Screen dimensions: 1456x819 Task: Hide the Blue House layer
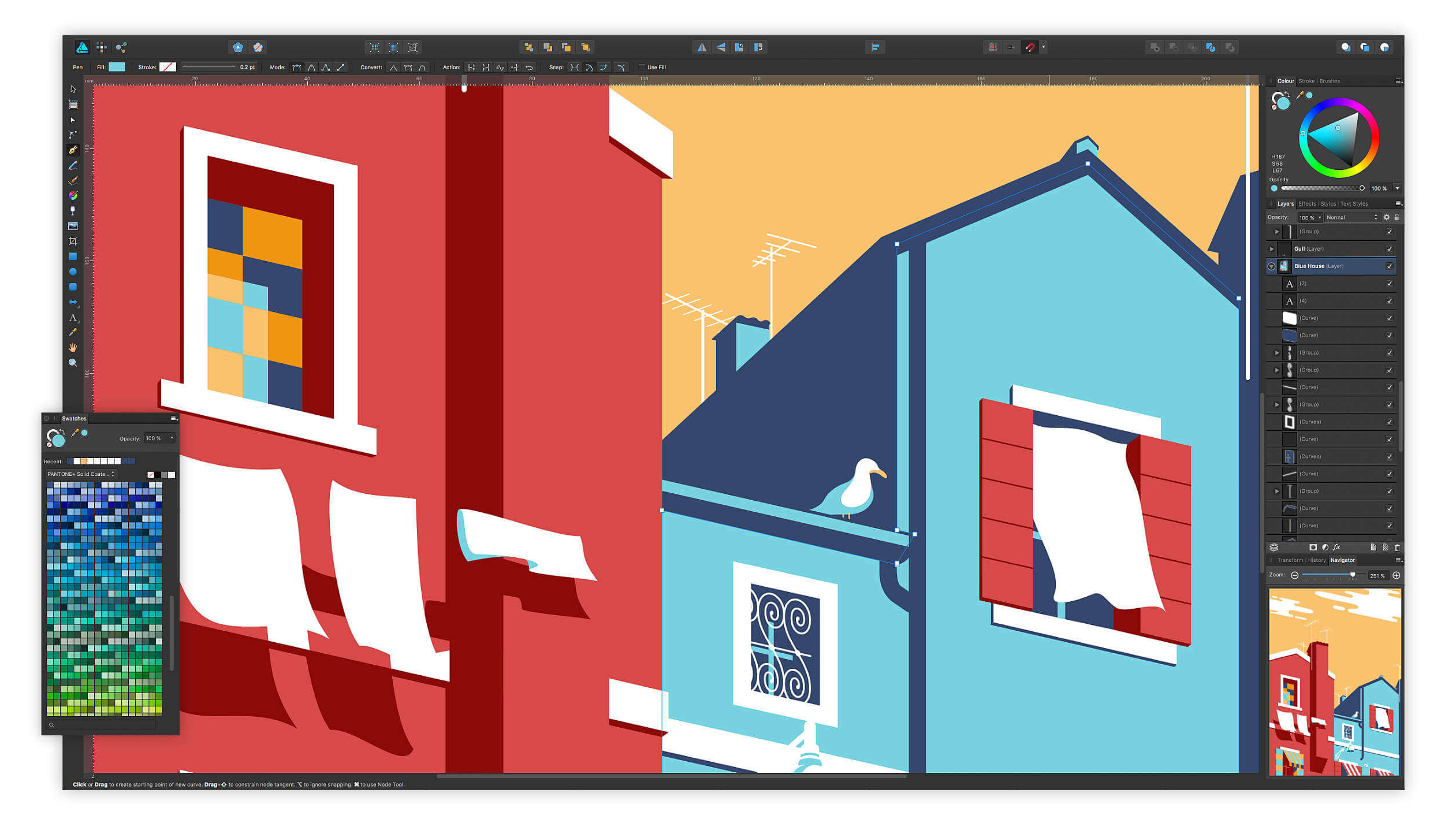1390,266
